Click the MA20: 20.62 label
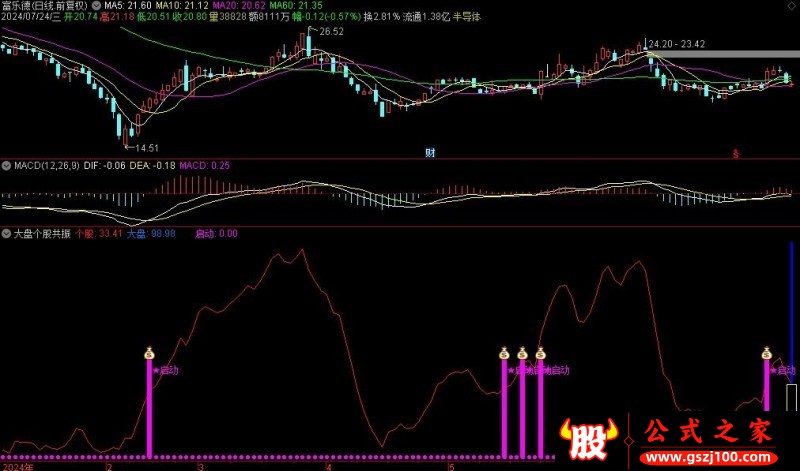This screenshot has height=471, width=800. 239,6
